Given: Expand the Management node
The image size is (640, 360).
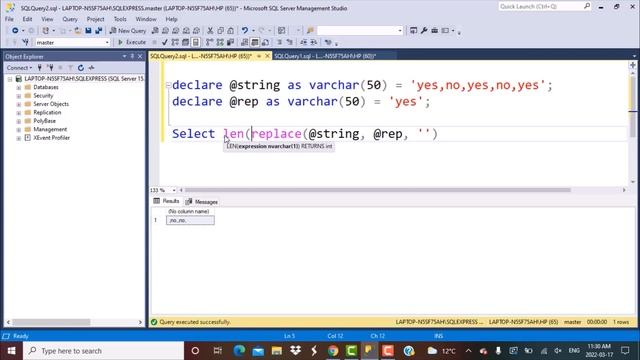Looking at the screenshot, I should (x=19, y=129).
